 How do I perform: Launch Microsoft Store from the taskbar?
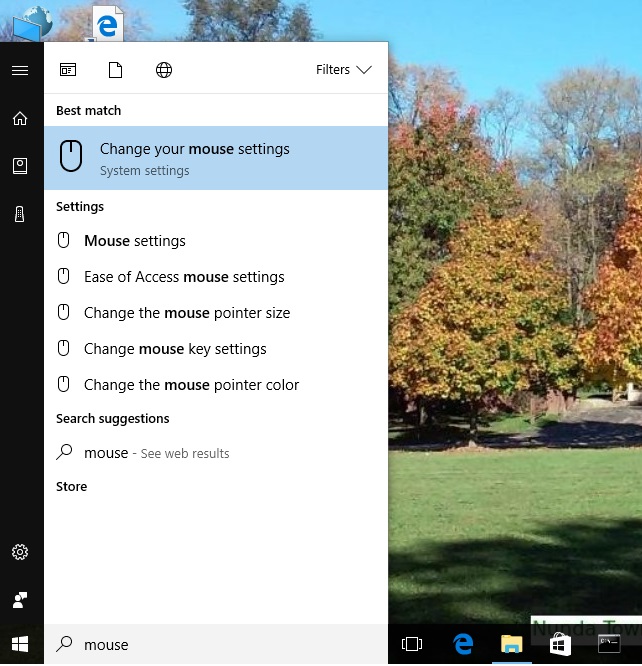coord(560,645)
